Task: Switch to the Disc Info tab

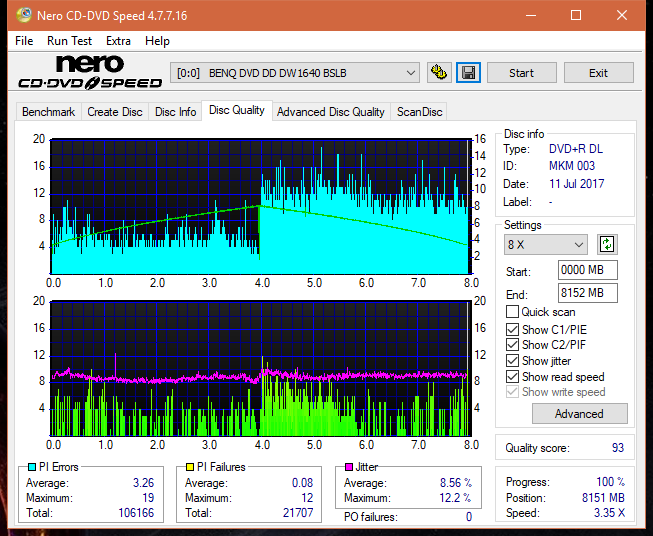Action: click(175, 112)
